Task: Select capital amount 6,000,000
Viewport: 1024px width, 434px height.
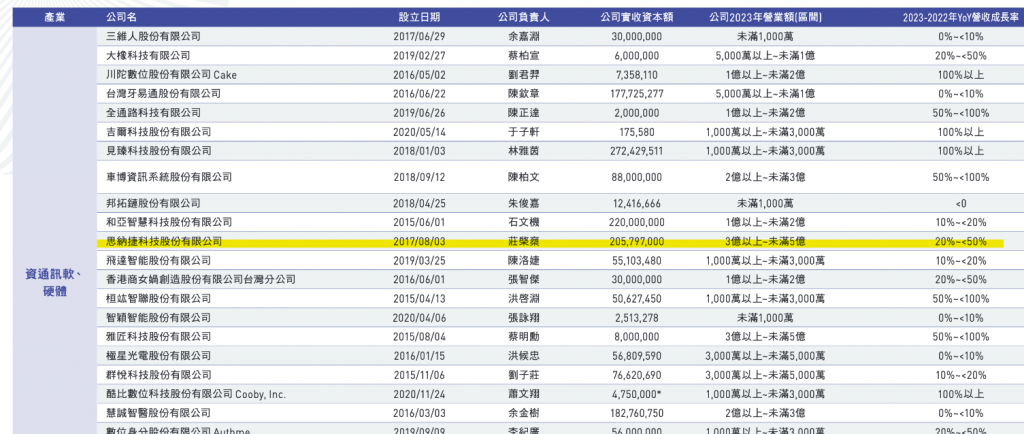Action: 637,55
